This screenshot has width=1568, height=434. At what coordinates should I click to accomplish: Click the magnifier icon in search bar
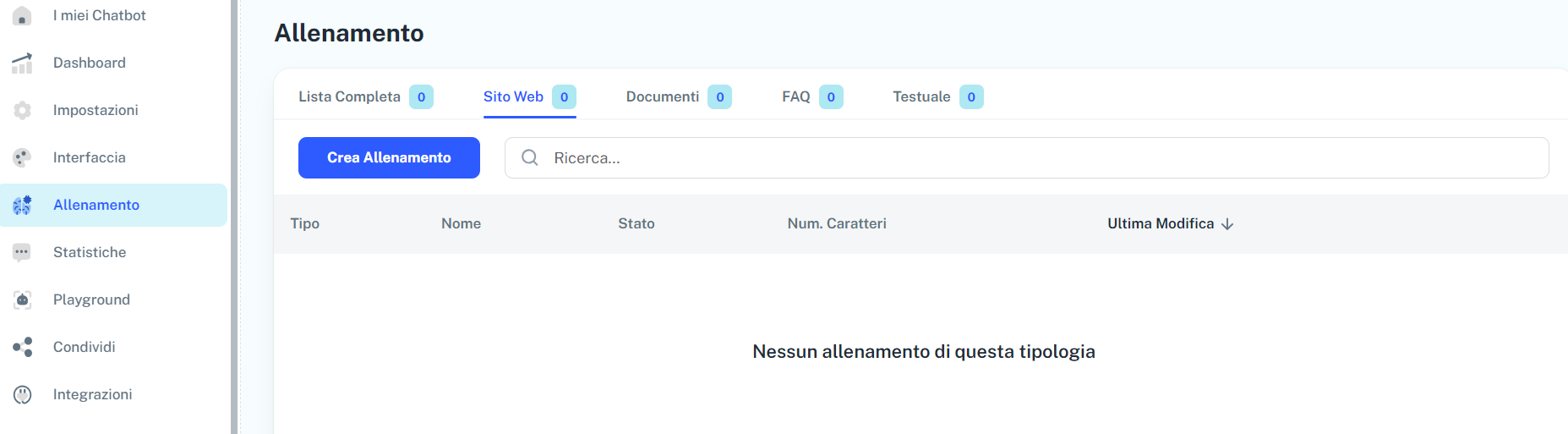[x=530, y=158]
